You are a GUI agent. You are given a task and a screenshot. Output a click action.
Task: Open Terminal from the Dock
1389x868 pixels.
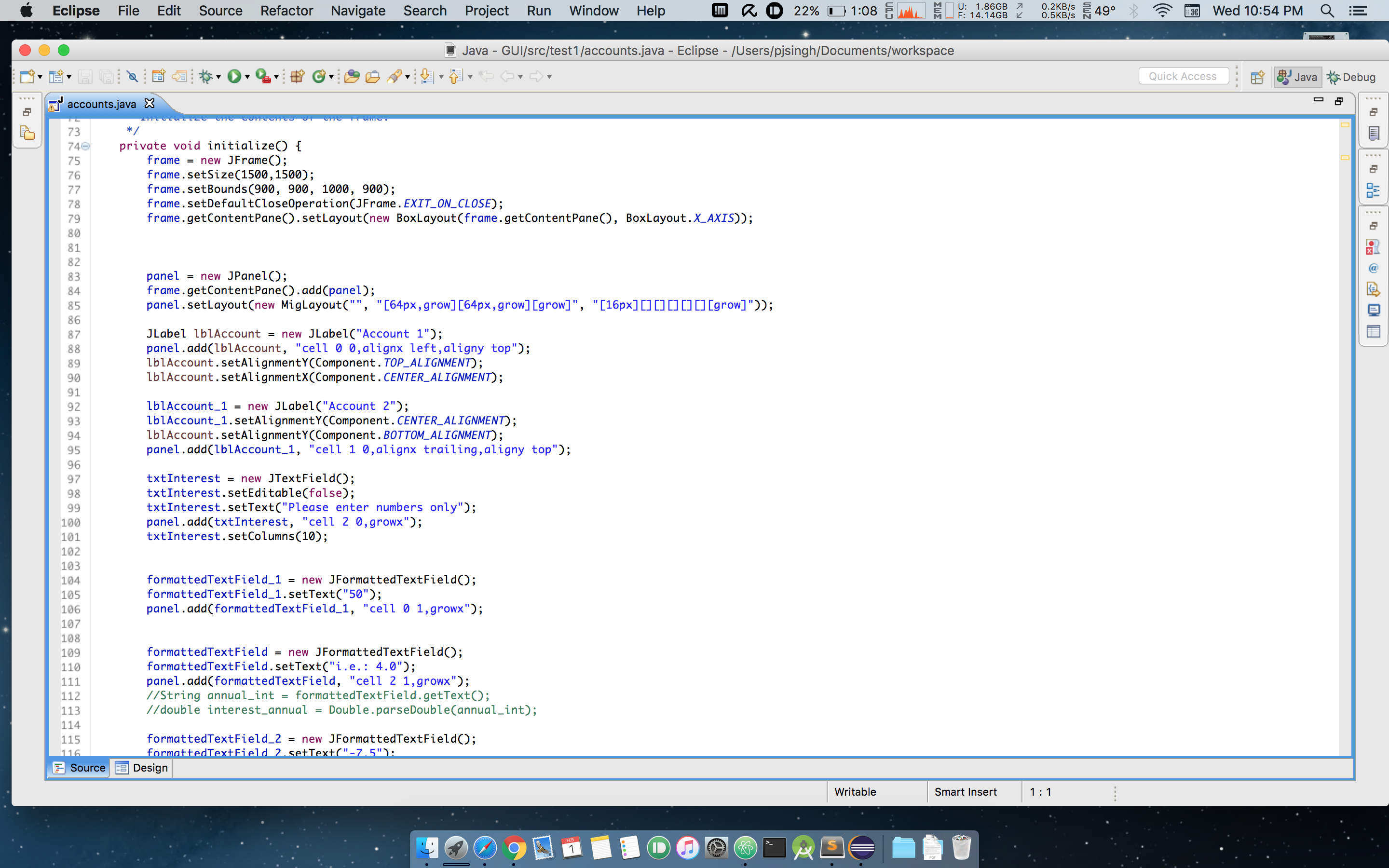(x=774, y=847)
